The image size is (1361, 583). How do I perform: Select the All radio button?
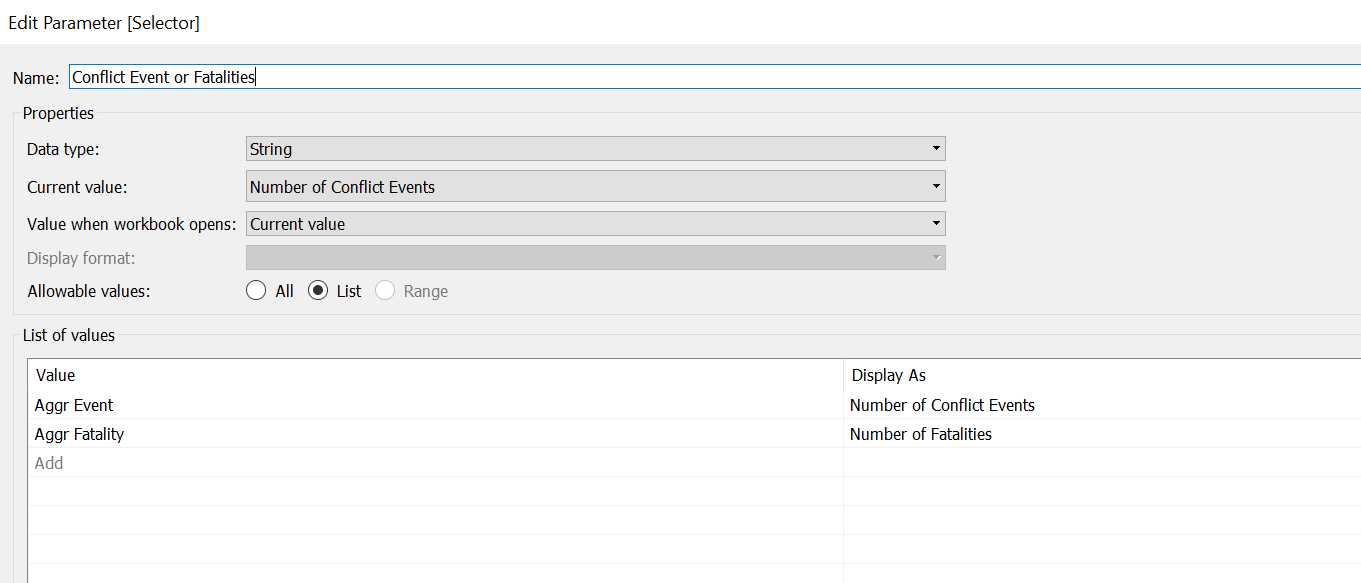pos(257,291)
